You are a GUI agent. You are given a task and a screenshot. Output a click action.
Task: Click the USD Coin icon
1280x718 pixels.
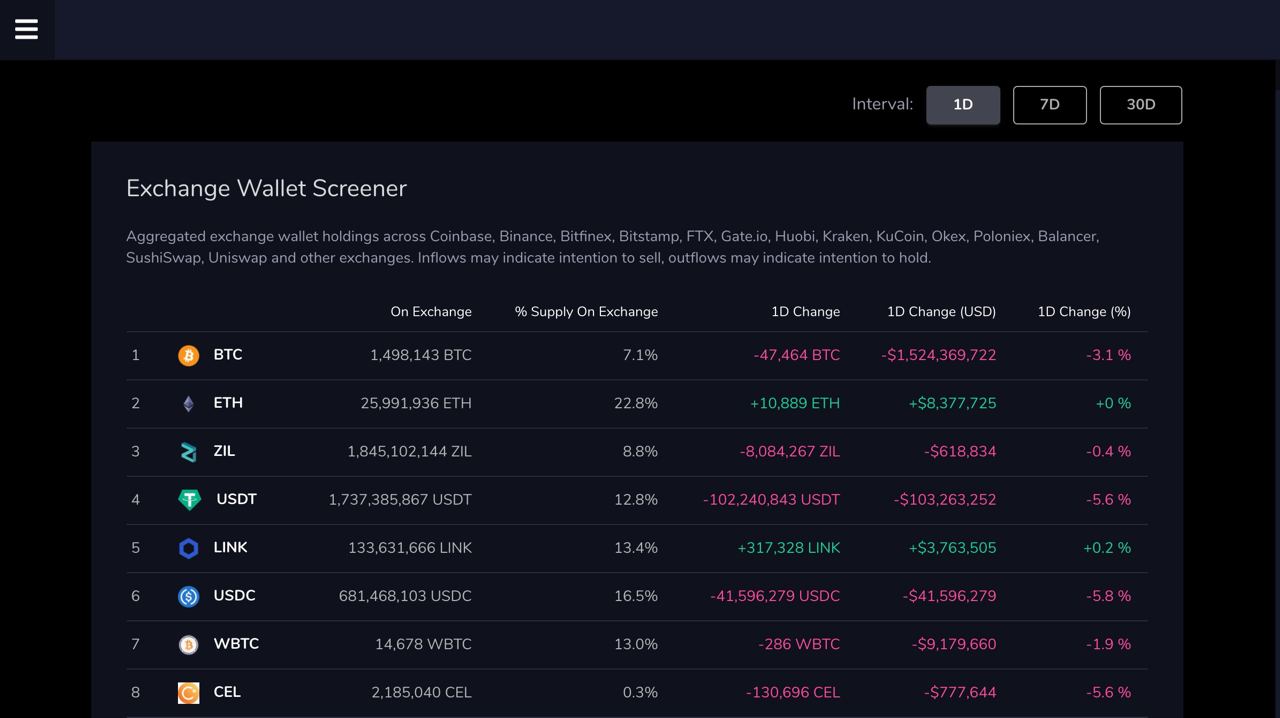coord(188,596)
